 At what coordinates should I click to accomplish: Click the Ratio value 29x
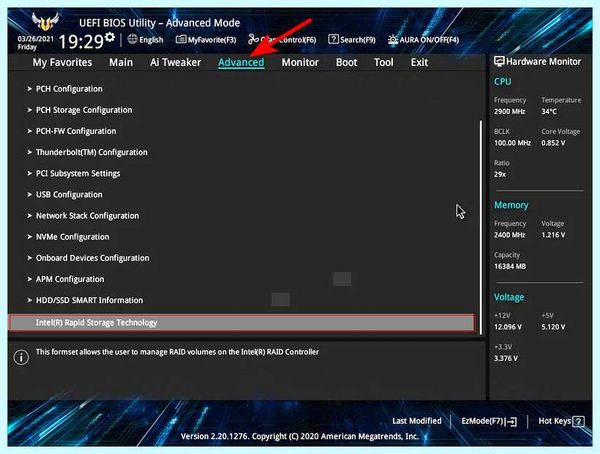[500, 174]
